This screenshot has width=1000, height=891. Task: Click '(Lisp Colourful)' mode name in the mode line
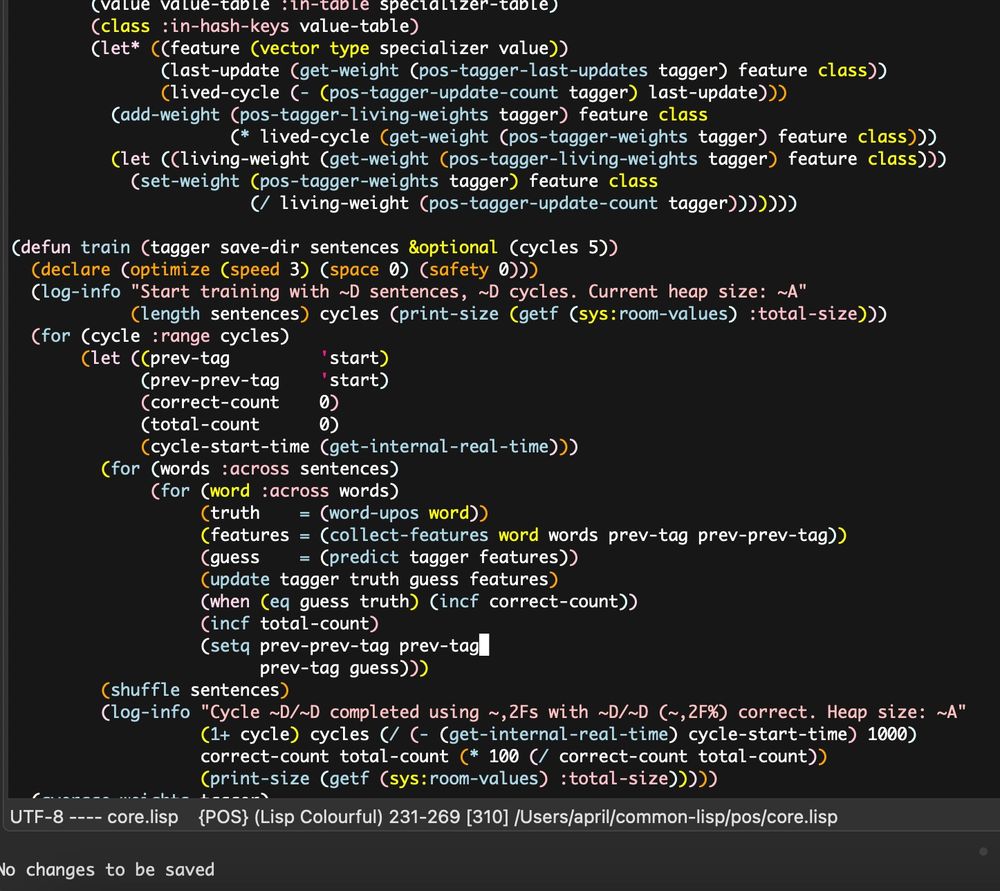[318, 817]
